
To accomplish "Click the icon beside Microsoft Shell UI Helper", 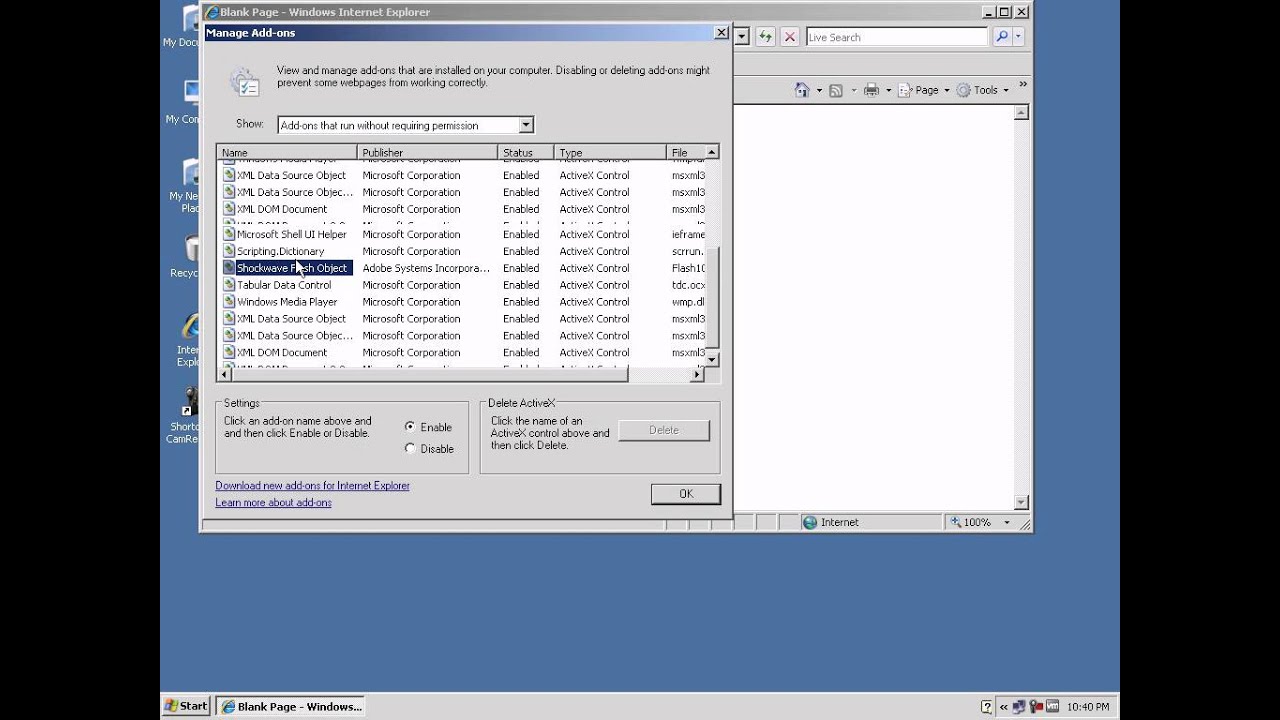I will [x=229, y=234].
